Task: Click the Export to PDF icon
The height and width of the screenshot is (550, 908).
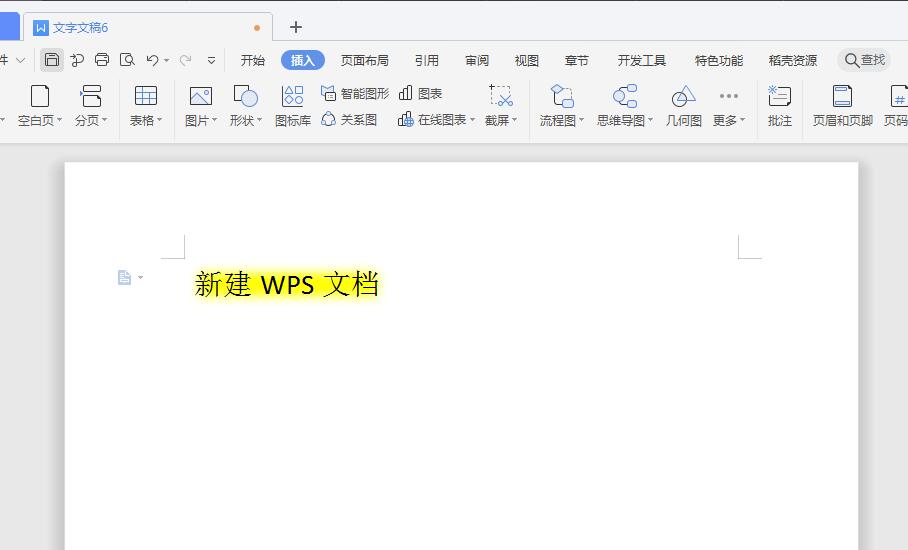Action: pyautogui.click(x=77, y=60)
